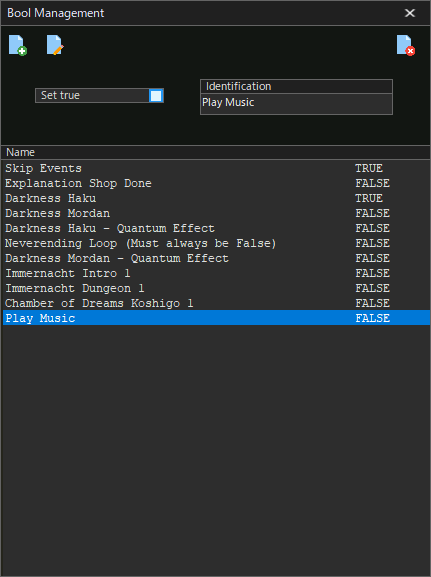Viewport: 431px width, 577px height.
Task: Click the Set true label
Action: click(x=60, y=95)
